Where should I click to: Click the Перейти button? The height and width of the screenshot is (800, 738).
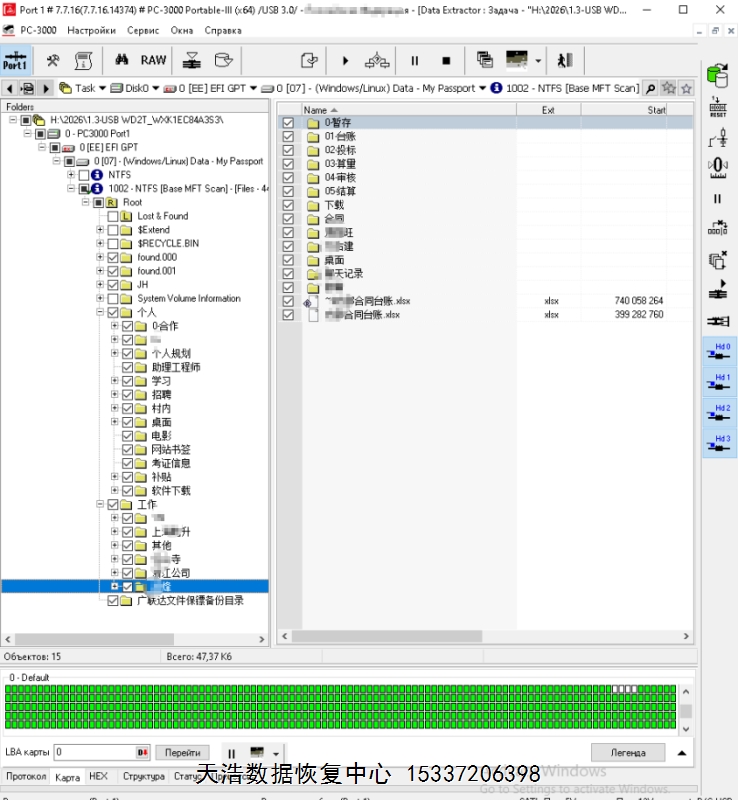tap(182, 752)
